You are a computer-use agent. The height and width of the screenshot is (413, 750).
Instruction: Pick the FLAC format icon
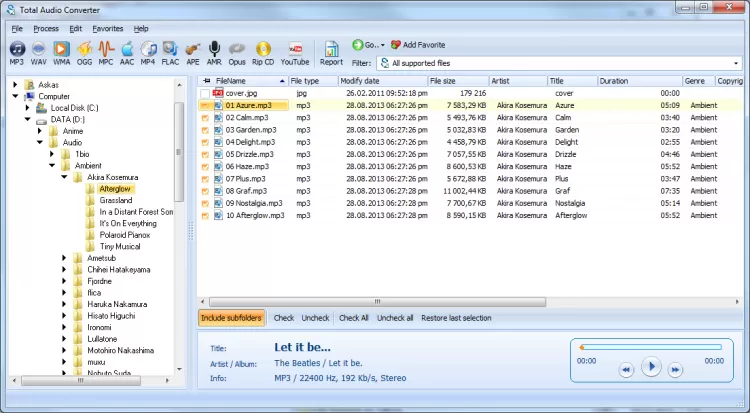point(170,51)
